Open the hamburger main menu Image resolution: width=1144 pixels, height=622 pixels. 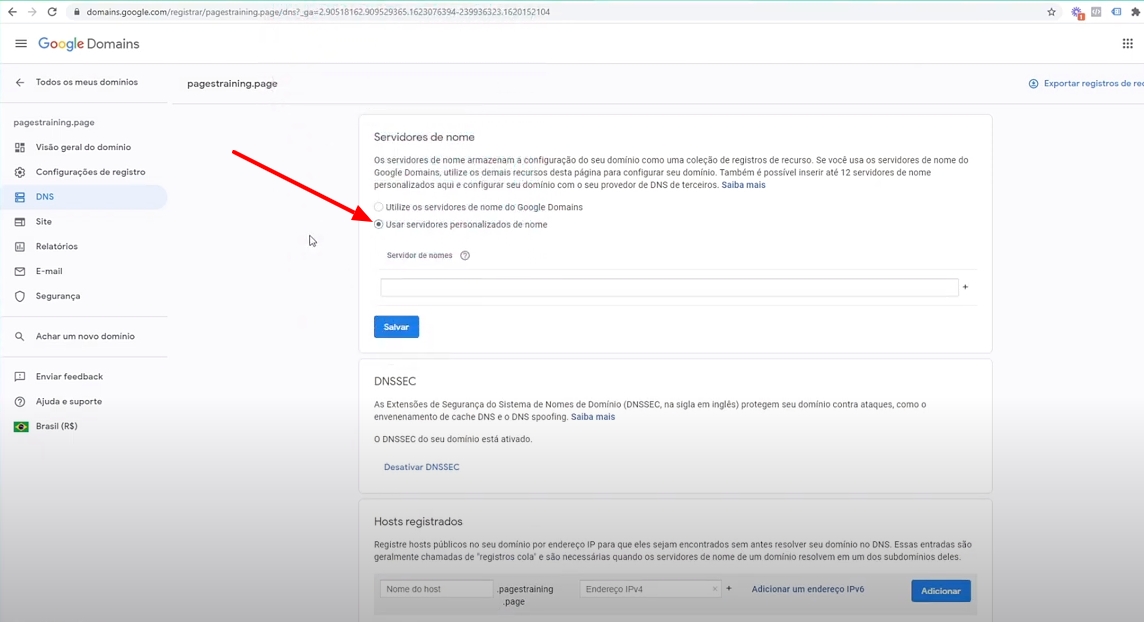point(21,44)
